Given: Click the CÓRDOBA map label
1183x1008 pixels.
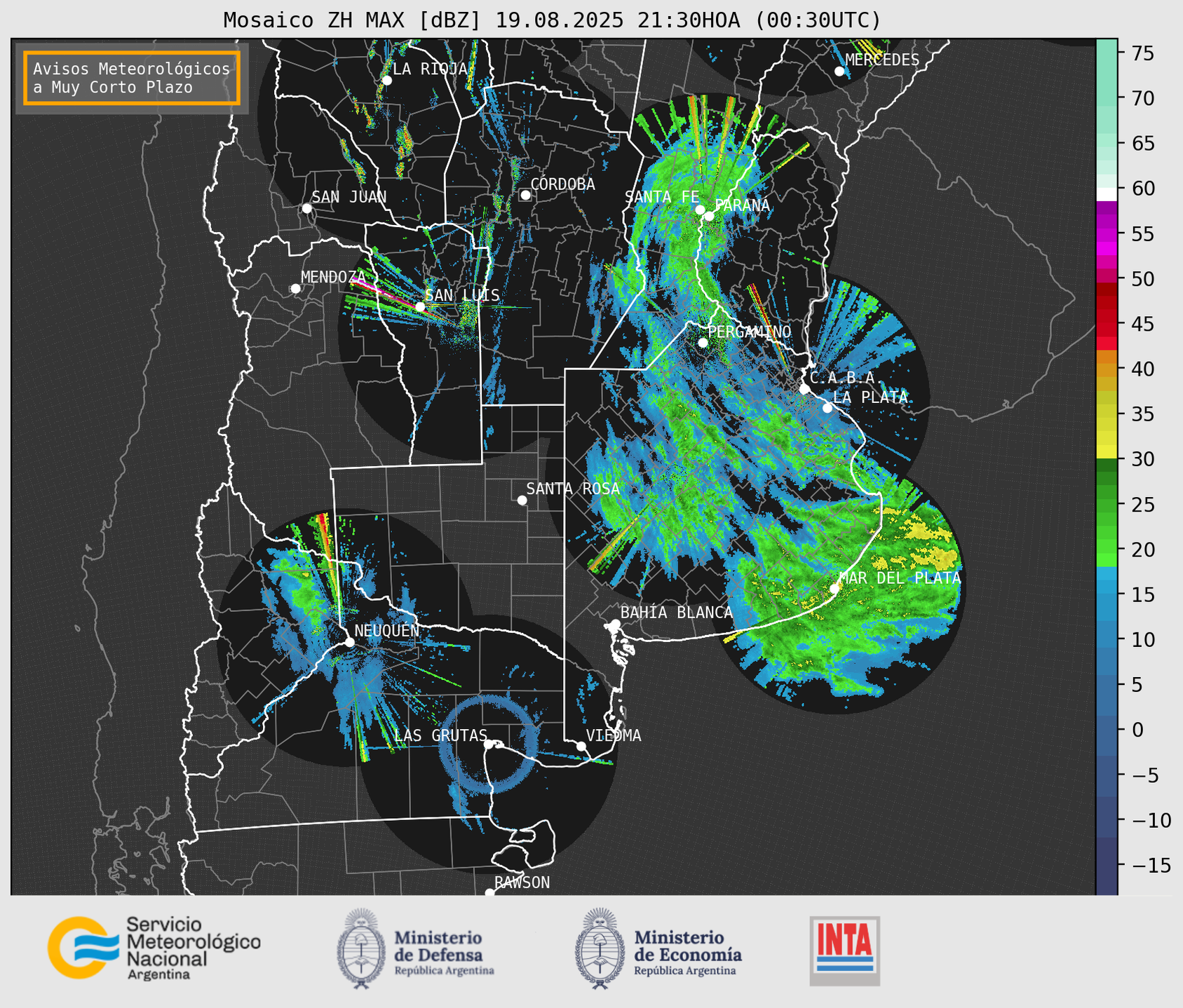Looking at the screenshot, I should (562, 184).
